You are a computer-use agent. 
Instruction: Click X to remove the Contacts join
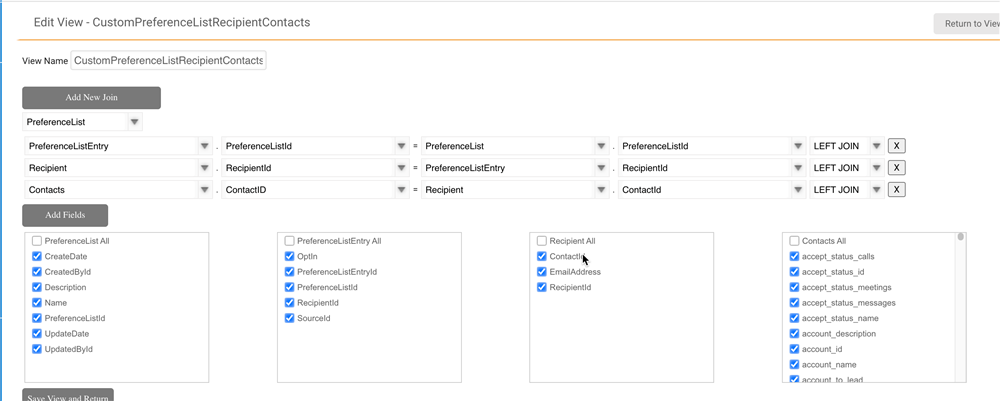(x=896, y=190)
